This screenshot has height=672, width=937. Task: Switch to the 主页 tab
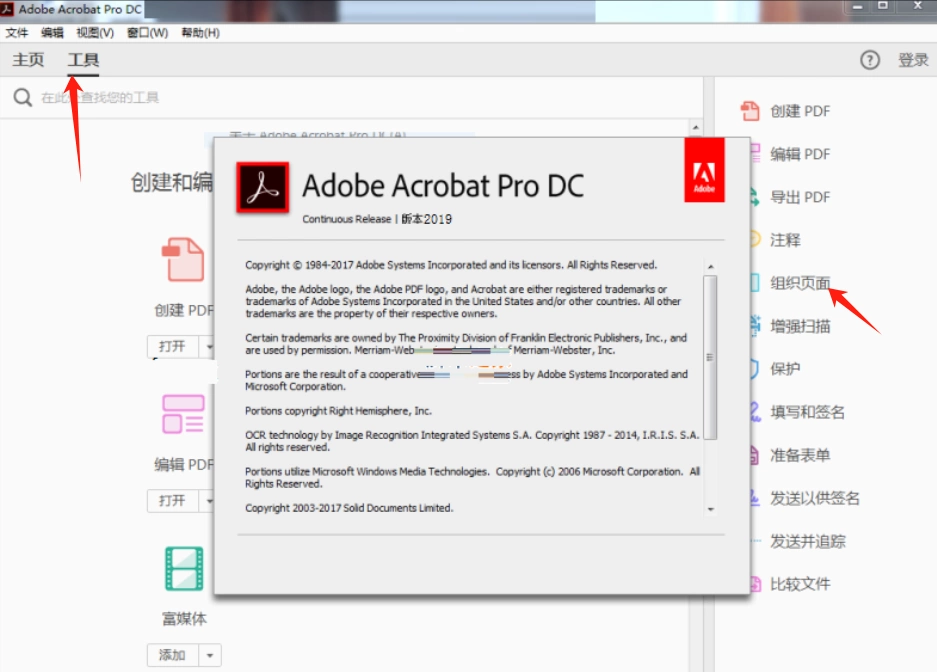(28, 60)
